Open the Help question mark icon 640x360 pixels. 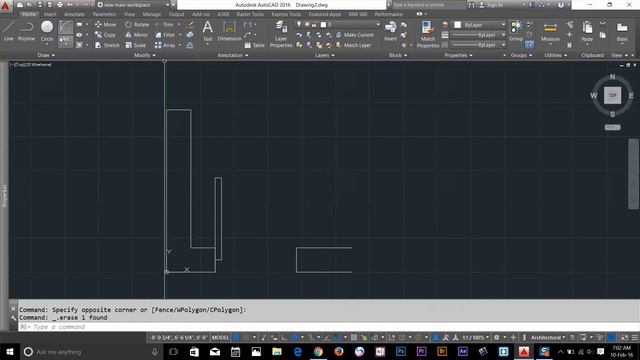[x=561, y=5]
